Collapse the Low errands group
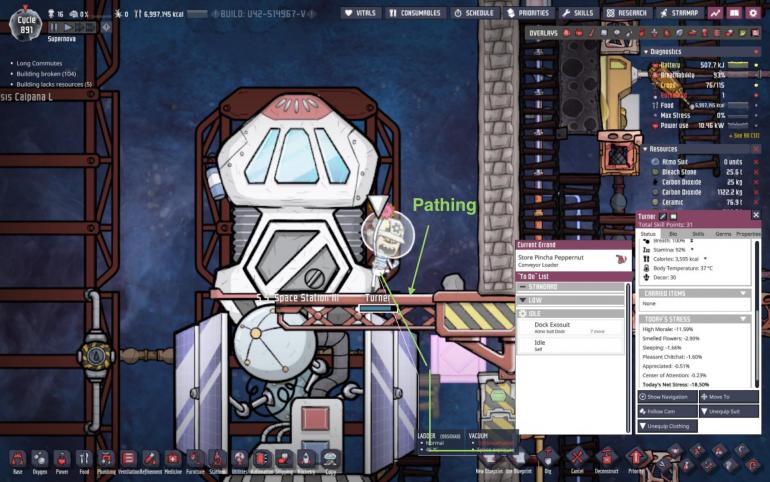 (x=570, y=300)
